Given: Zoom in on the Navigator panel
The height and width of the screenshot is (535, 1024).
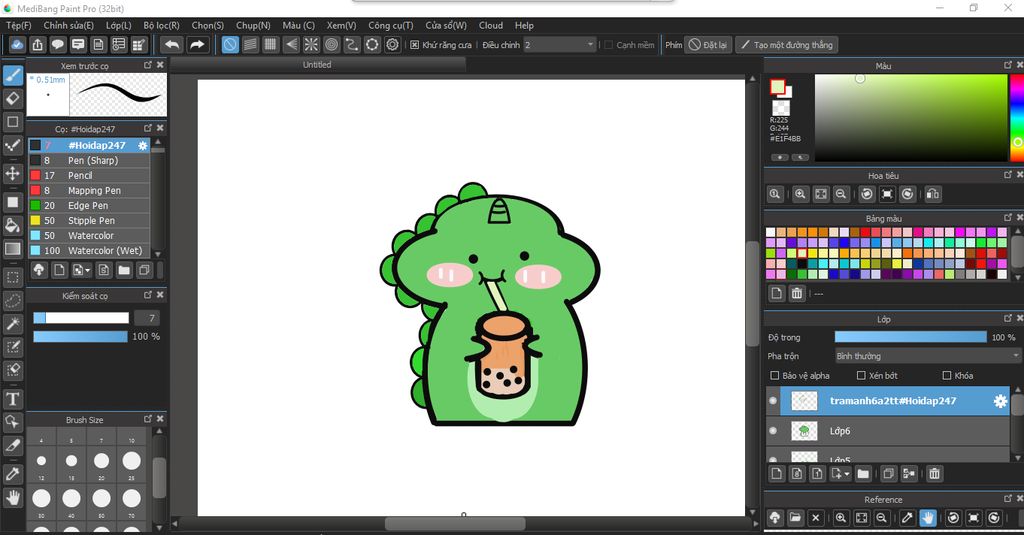Looking at the screenshot, I should coord(800,194).
